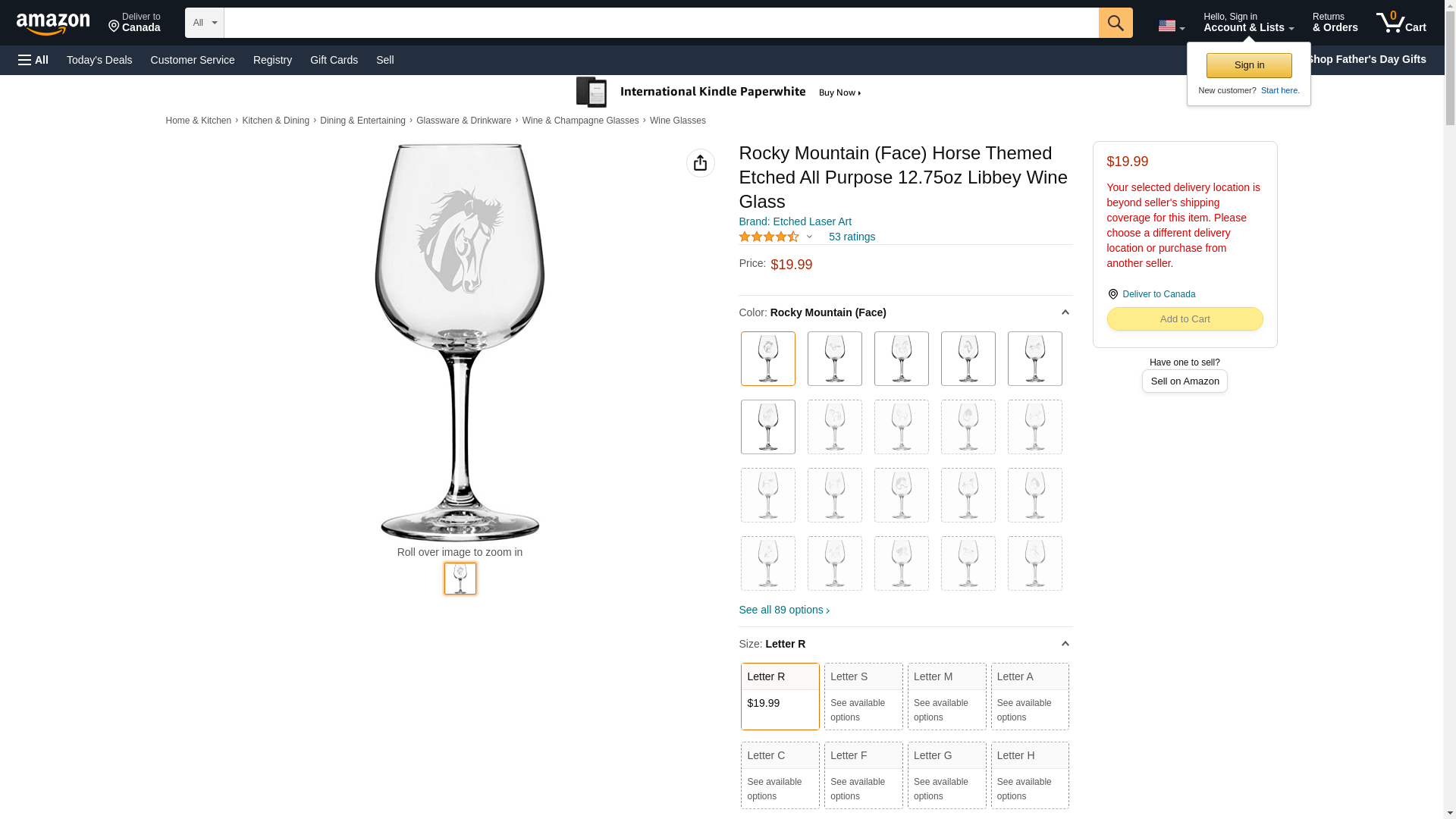
Task: Open Gift Cards in the nav bar
Action: click(334, 60)
